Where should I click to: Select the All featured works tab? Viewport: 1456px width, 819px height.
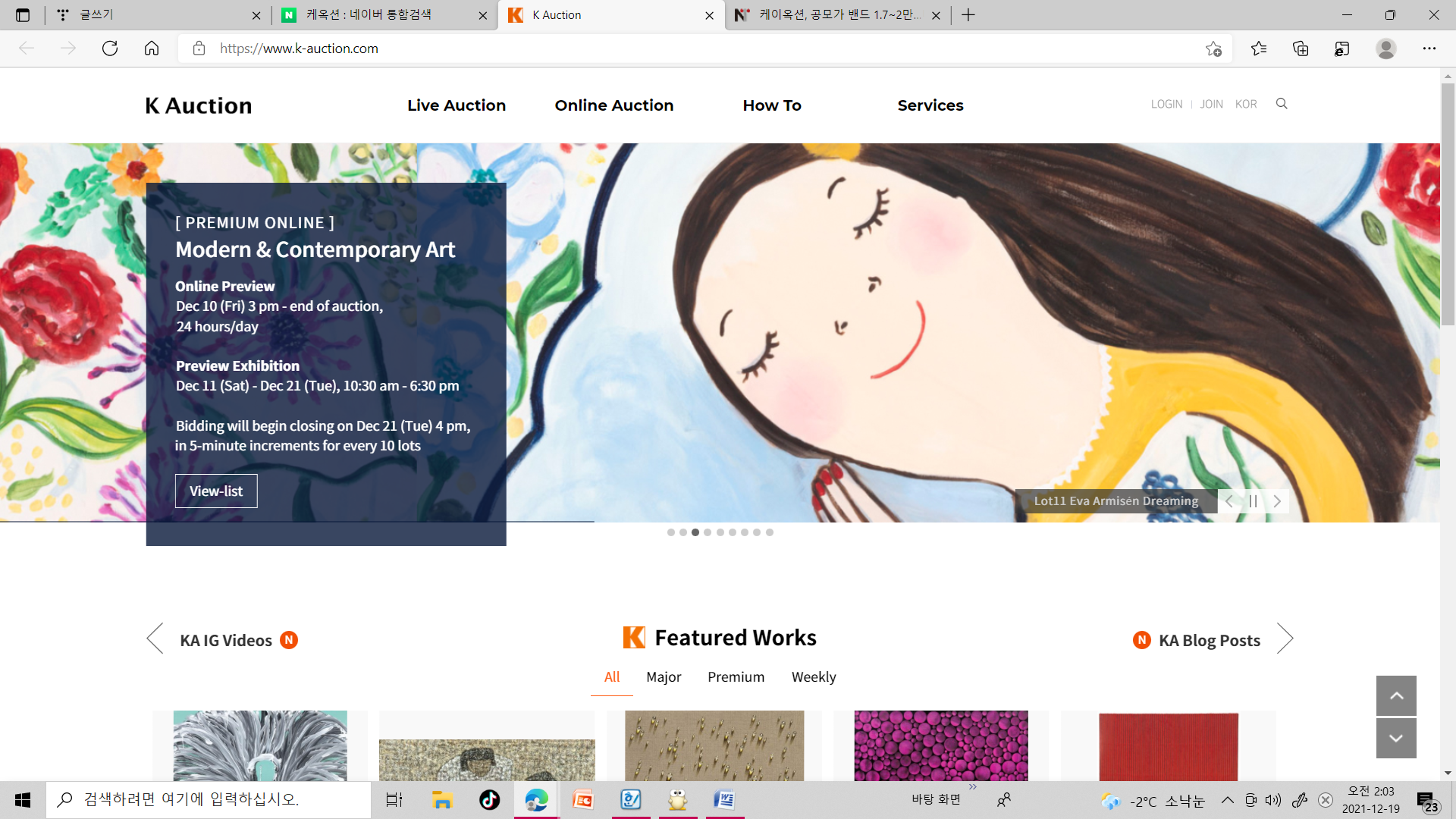click(612, 677)
